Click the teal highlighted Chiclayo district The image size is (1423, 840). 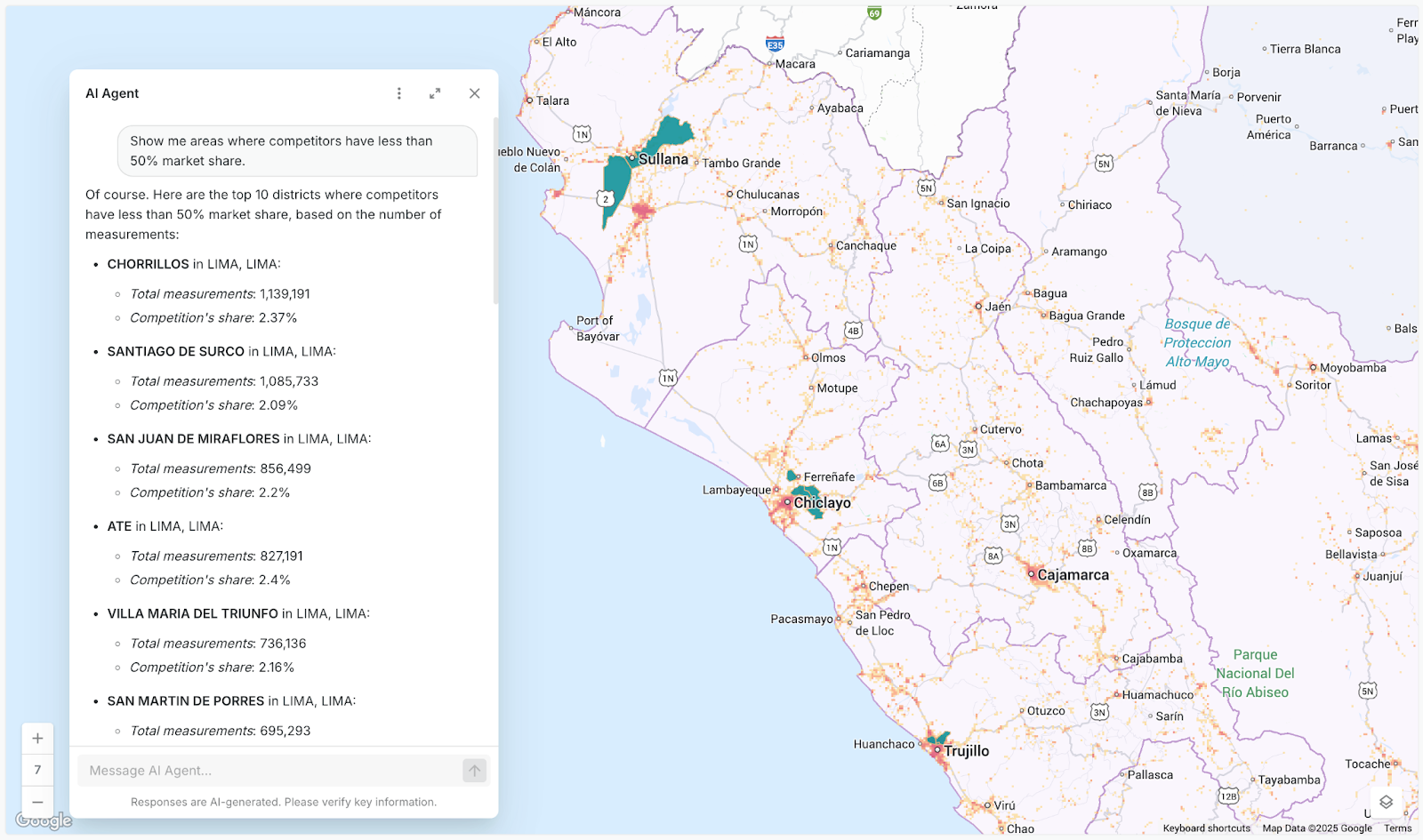pyautogui.click(x=805, y=489)
